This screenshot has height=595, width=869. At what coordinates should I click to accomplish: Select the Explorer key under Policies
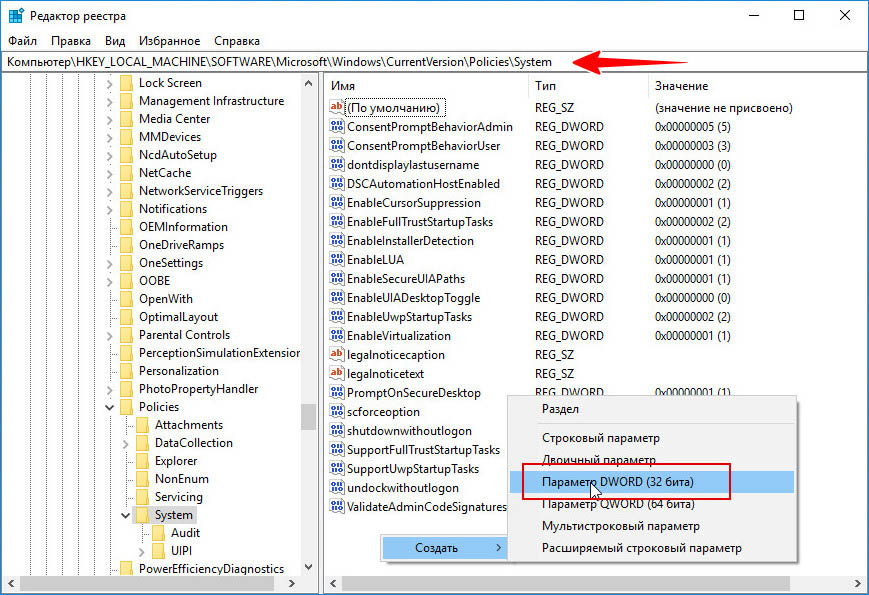coord(176,461)
